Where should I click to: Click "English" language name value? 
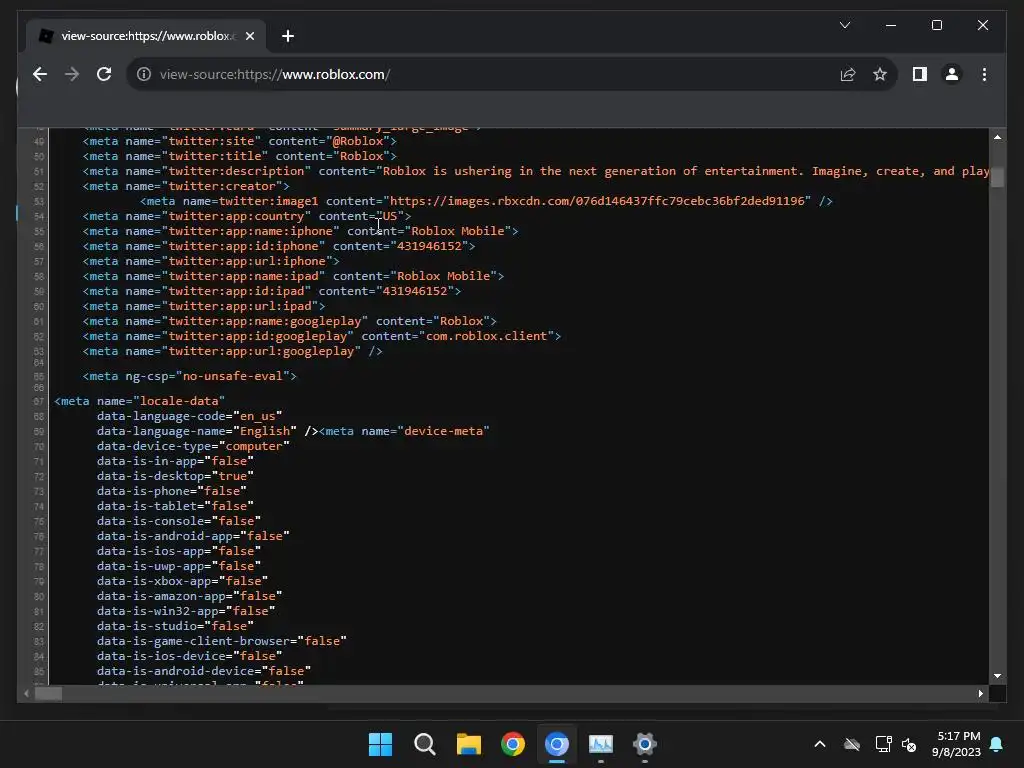(x=264, y=431)
